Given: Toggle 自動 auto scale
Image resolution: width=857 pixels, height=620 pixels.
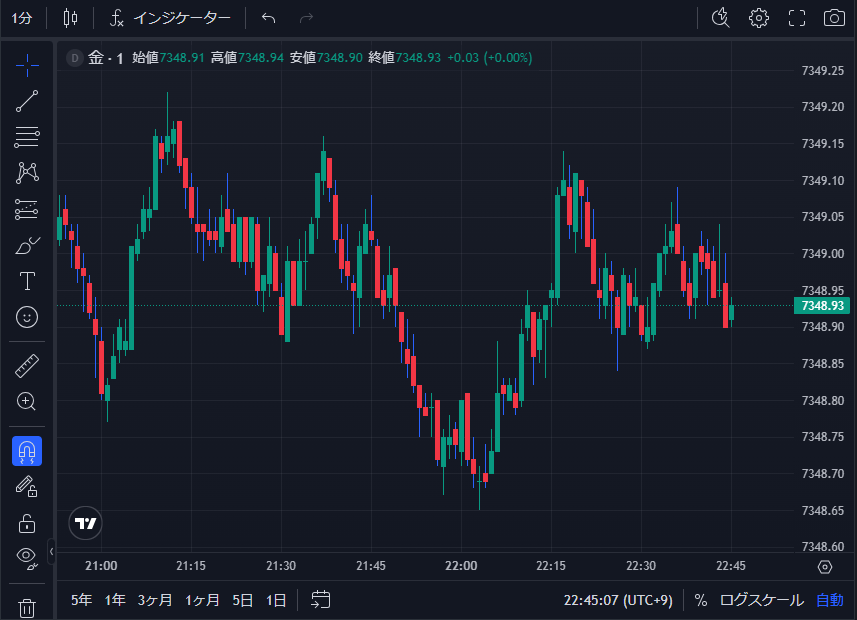Looking at the screenshot, I should [x=830, y=600].
